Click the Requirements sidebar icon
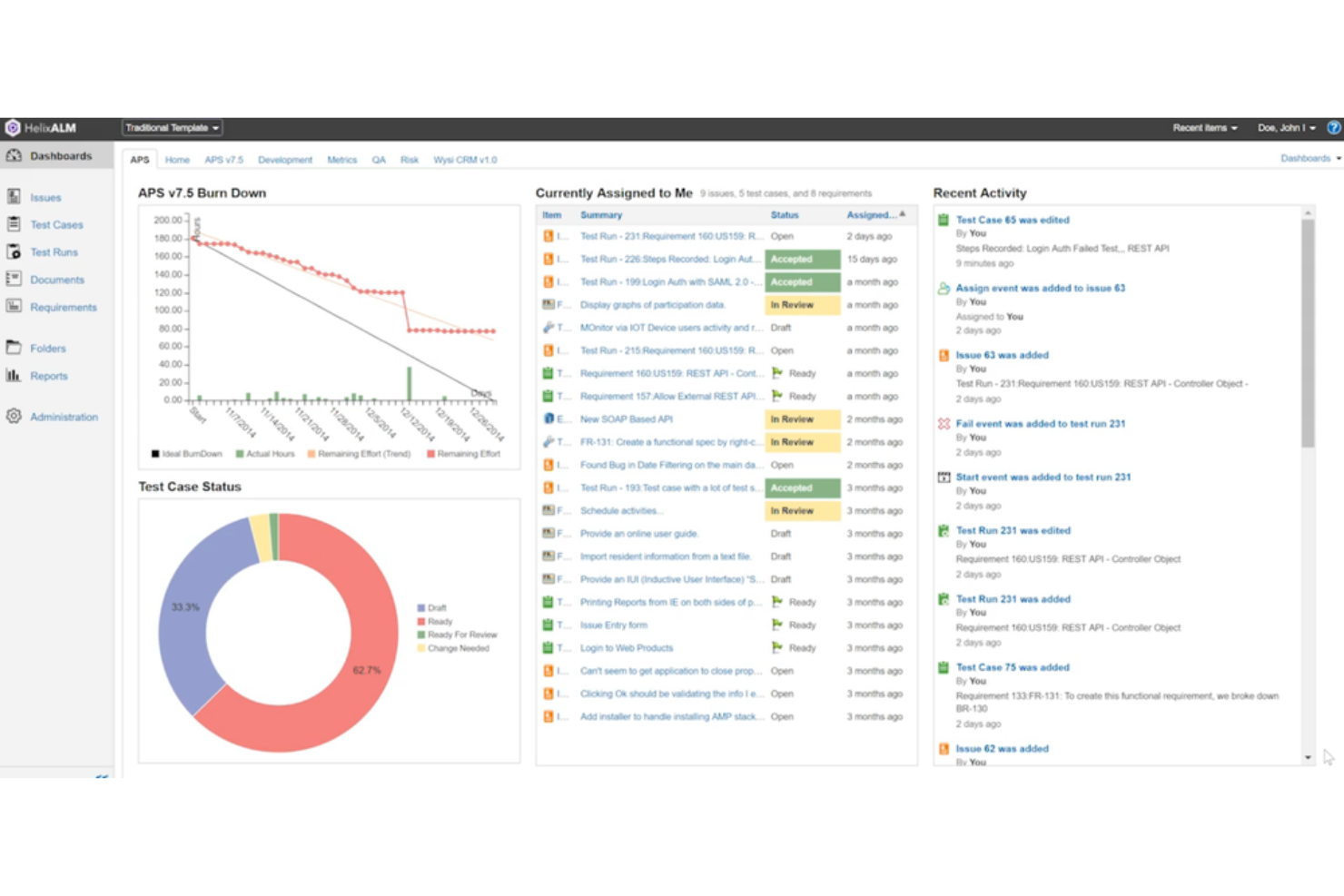This screenshot has width=1344, height=896. (14, 307)
